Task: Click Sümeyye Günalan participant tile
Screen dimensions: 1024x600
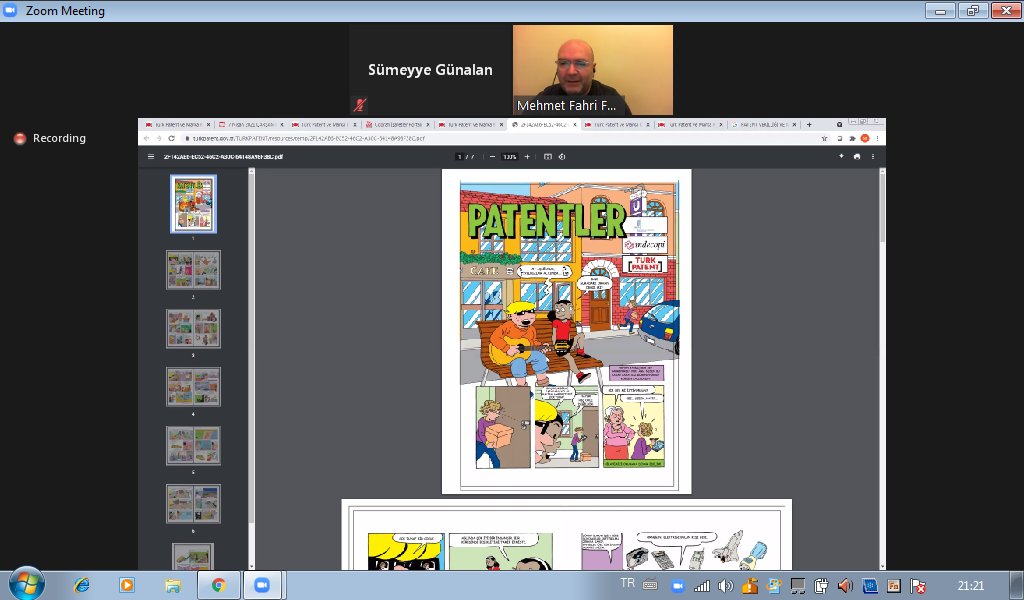Action: pyautogui.click(x=430, y=70)
